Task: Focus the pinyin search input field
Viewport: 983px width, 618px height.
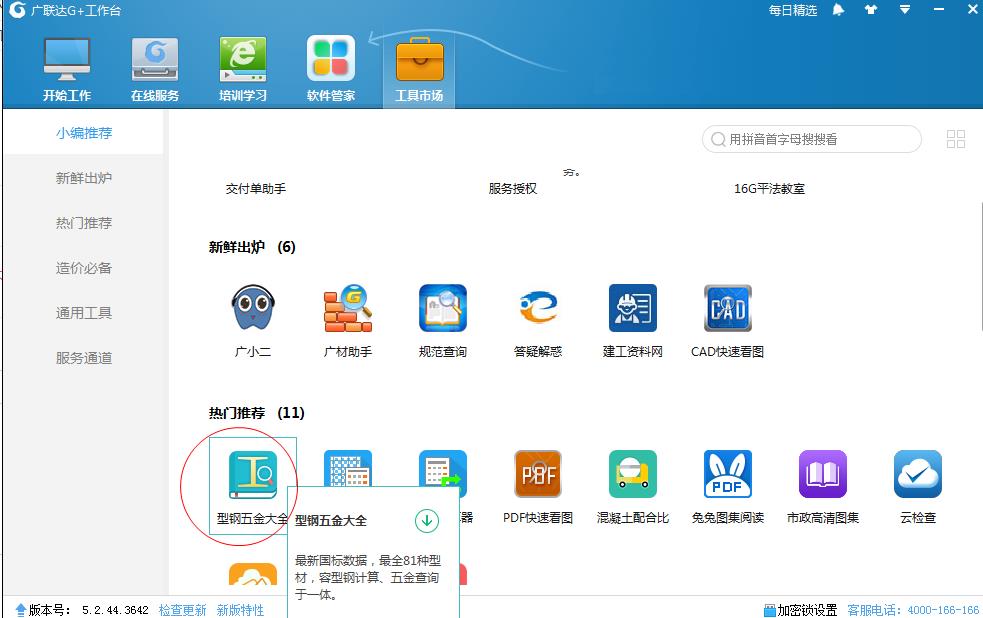Action: (812, 139)
